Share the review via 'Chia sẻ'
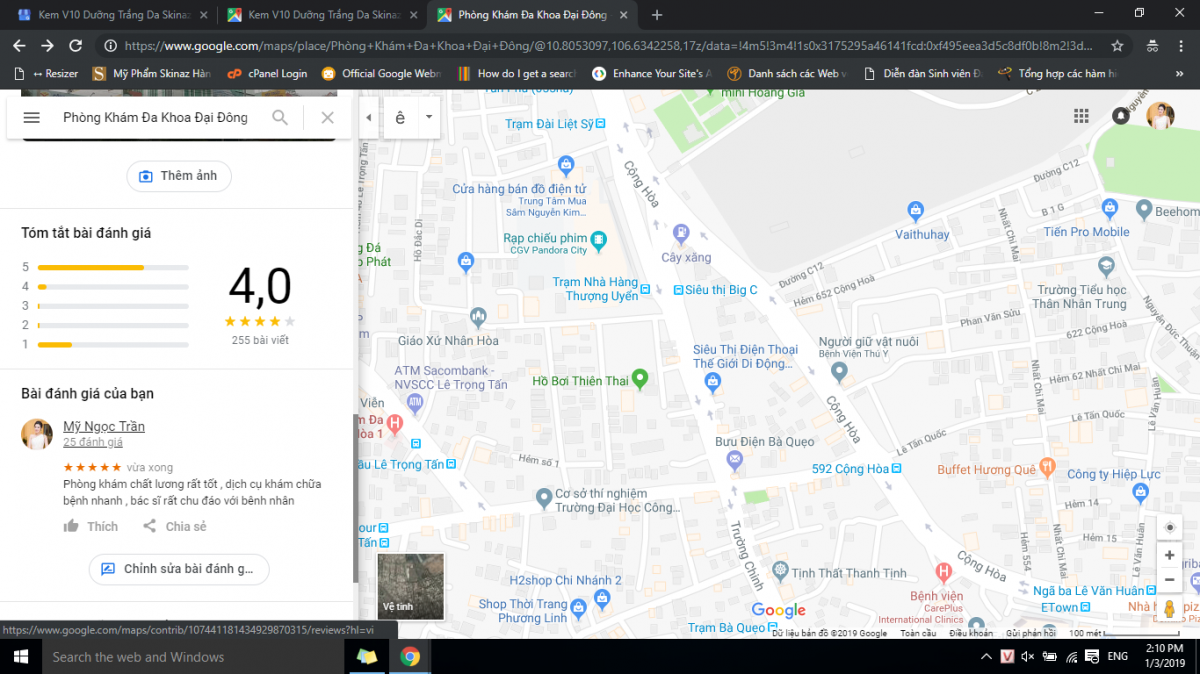1200x674 pixels. (174, 526)
